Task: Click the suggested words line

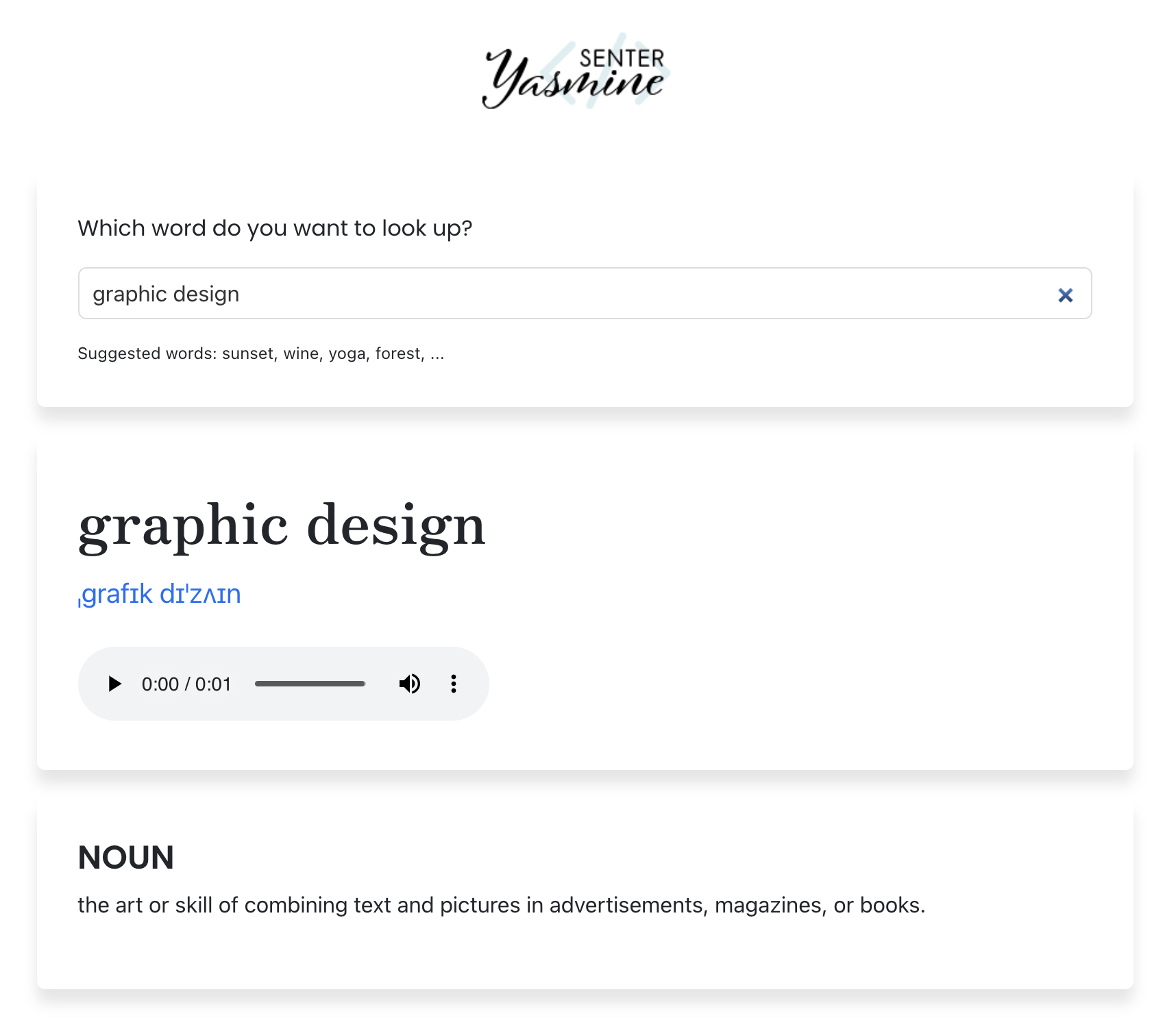Action: [261, 353]
